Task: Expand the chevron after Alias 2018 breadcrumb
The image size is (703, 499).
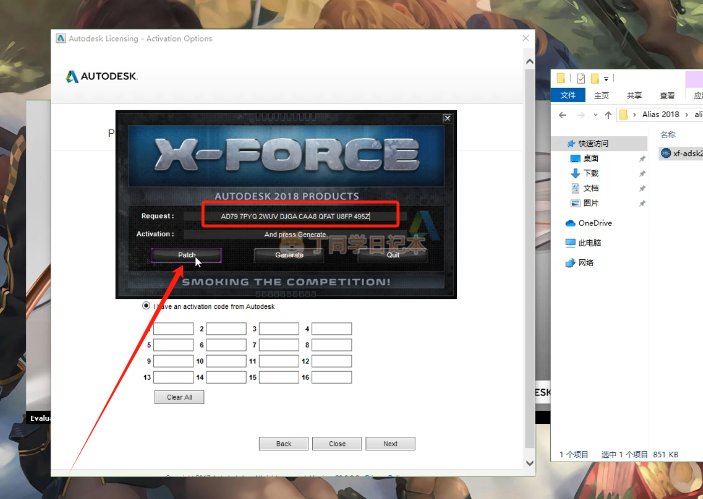Action: (686, 115)
